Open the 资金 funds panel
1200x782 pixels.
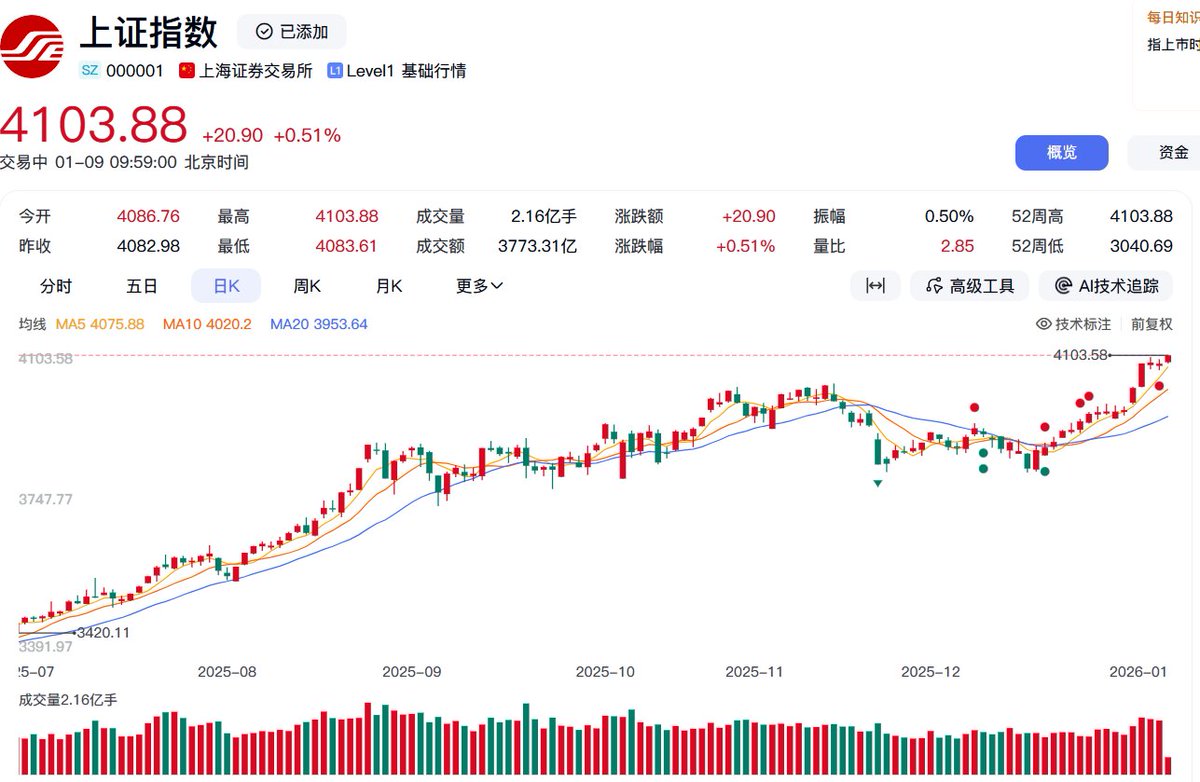[x=1172, y=152]
